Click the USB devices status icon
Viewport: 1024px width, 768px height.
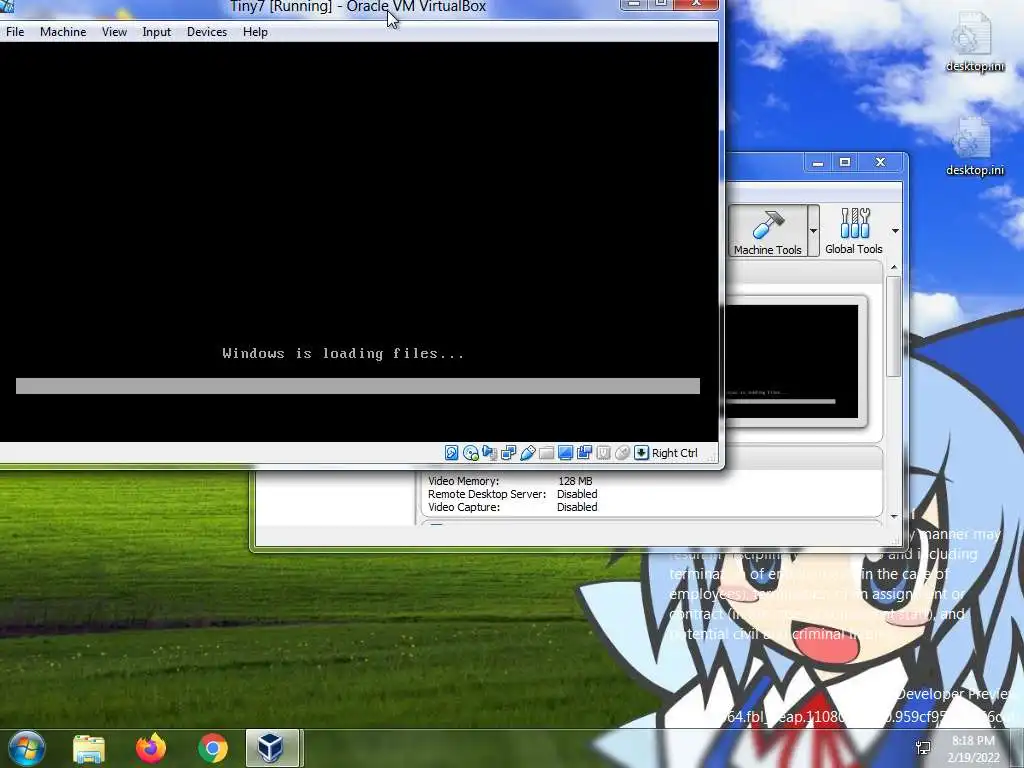pos(528,453)
